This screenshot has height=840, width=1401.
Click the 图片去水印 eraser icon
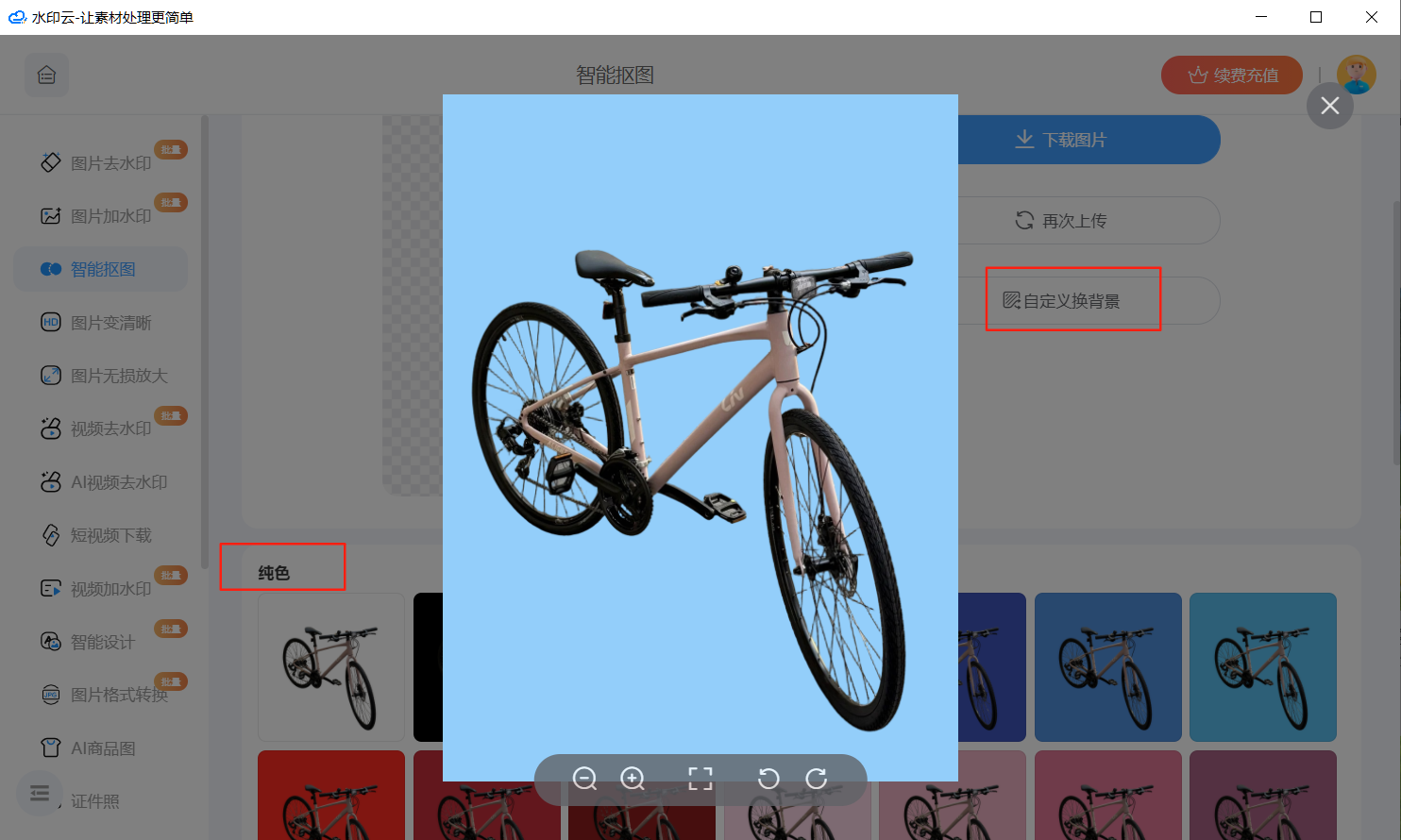point(51,162)
